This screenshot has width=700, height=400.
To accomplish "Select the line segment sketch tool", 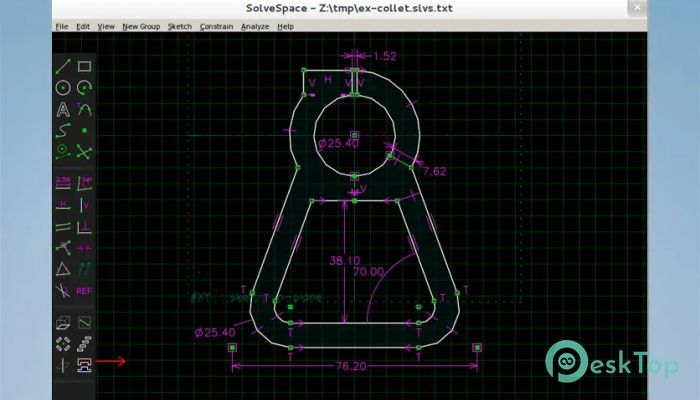I will click(63, 66).
